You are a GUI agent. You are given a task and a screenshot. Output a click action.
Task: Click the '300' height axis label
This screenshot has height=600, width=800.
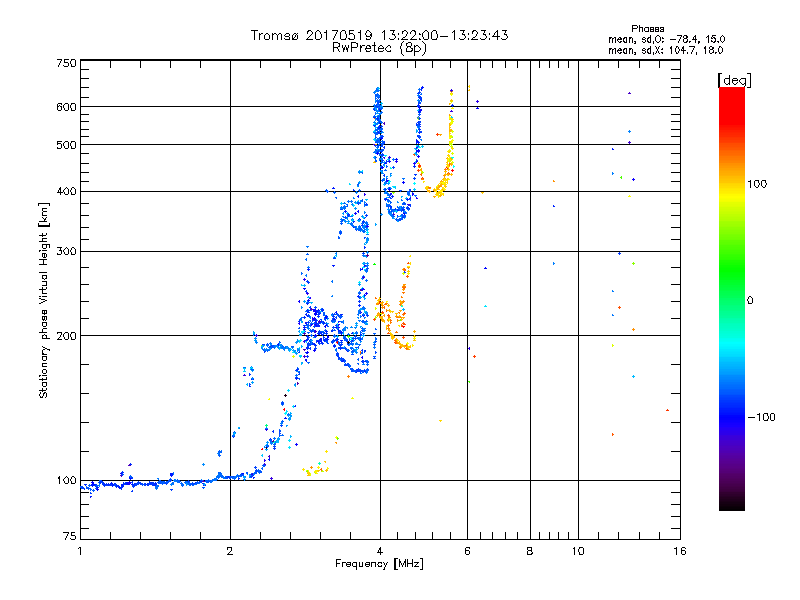66,252
